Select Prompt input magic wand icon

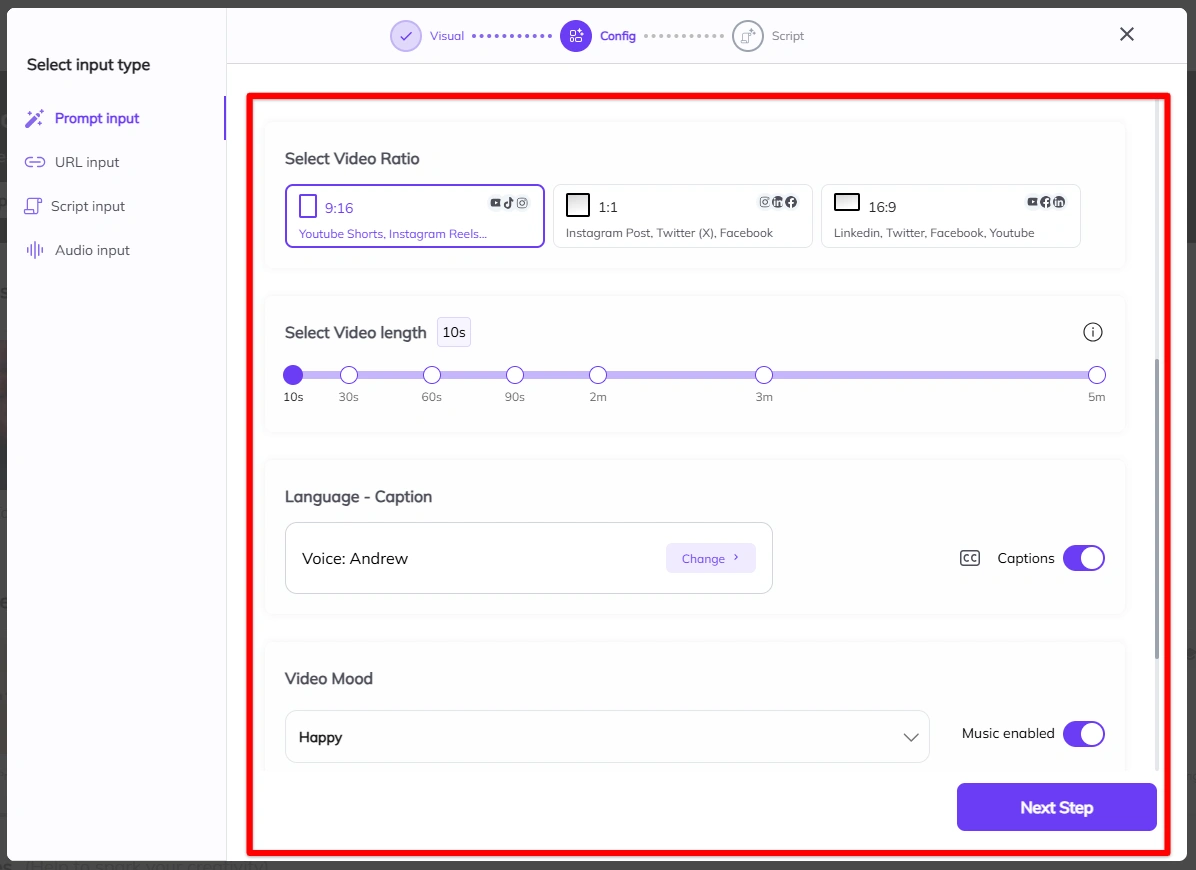tap(34, 118)
